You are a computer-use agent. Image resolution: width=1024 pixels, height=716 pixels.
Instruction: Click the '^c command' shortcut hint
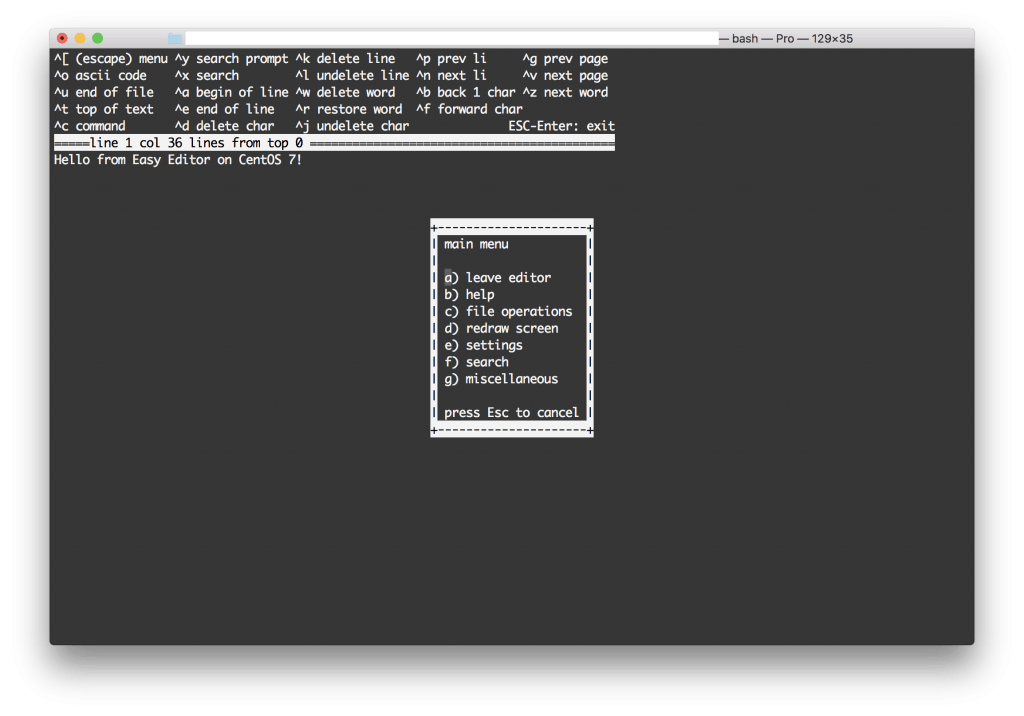[90, 126]
